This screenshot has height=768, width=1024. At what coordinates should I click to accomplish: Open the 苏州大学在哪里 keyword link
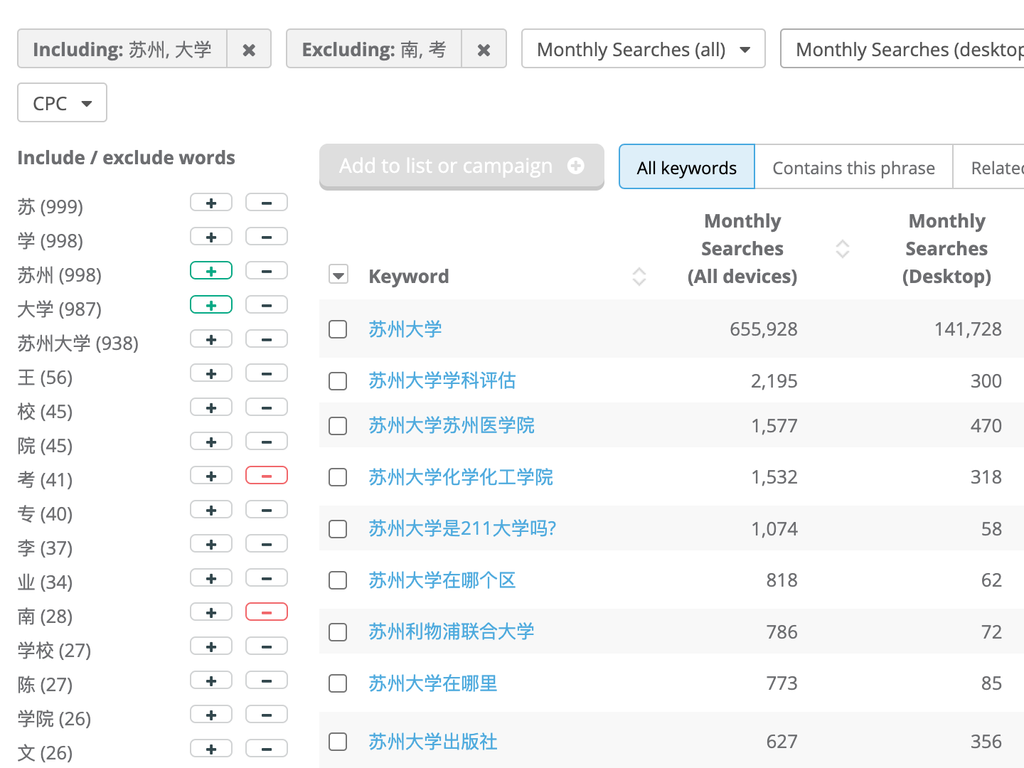pos(433,683)
